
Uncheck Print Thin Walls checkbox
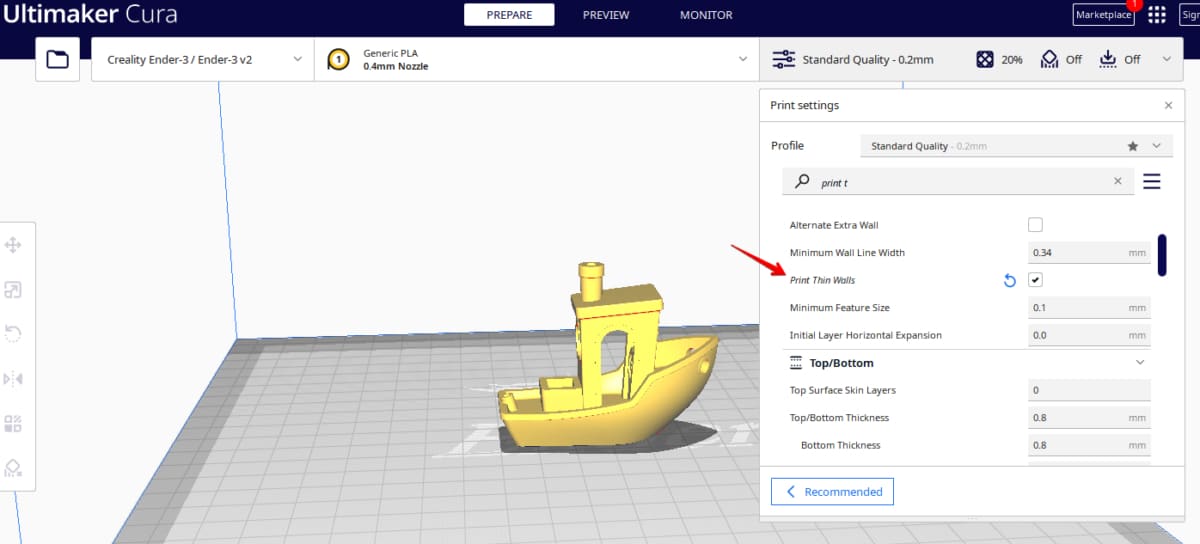coord(1035,280)
